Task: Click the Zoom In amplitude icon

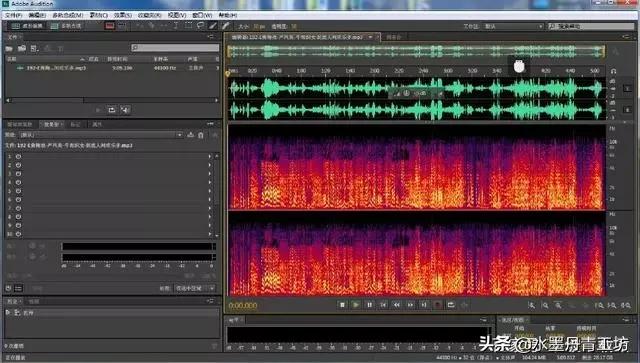Action: [x=531, y=305]
